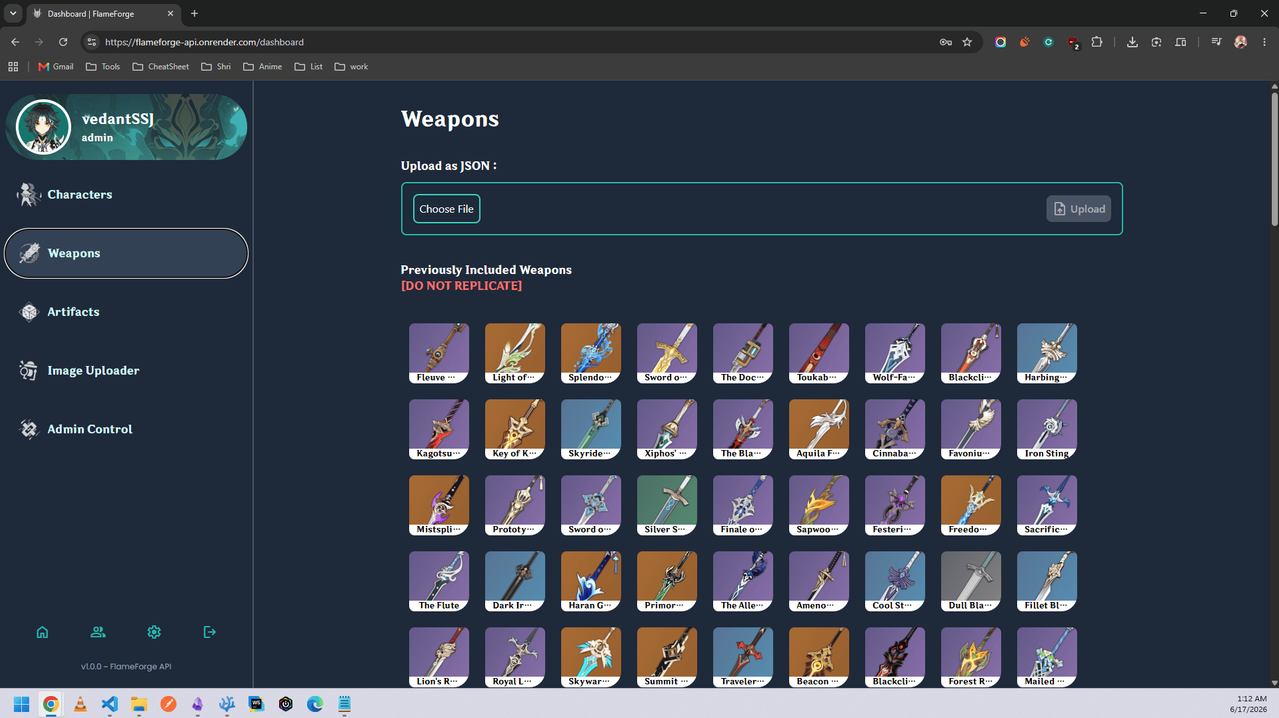The width and height of the screenshot is (1279, 718).
Task: Select the Skyride weapon thumbnail
Action: pos(591,429)
